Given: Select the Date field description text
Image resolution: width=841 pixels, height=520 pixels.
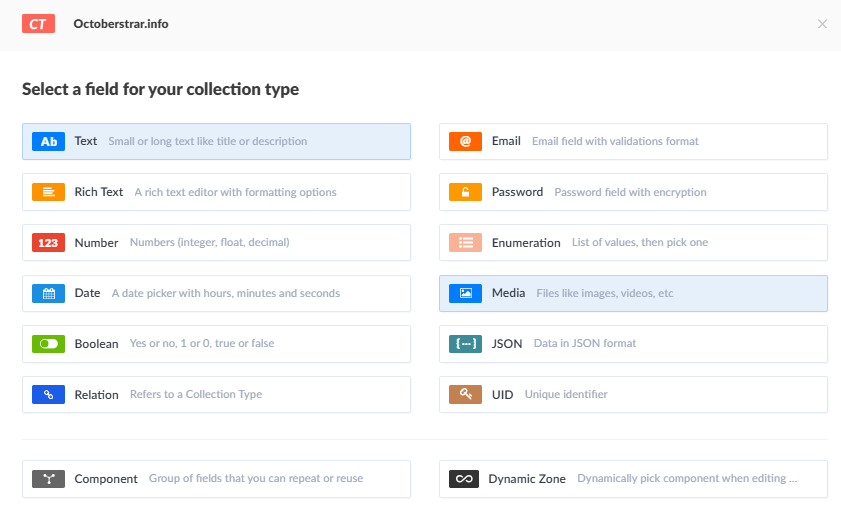Looking at the screenshot, I should (225, 294).
